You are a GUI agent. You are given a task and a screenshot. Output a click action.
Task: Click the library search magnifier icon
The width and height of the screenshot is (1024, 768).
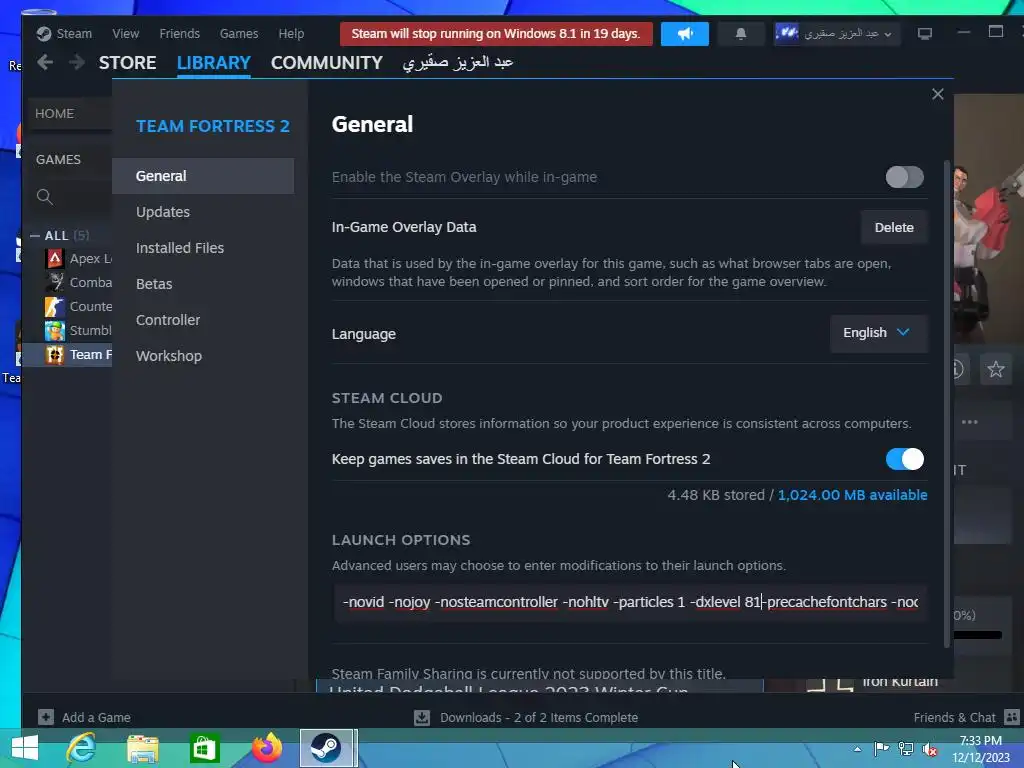click(44, 197)
